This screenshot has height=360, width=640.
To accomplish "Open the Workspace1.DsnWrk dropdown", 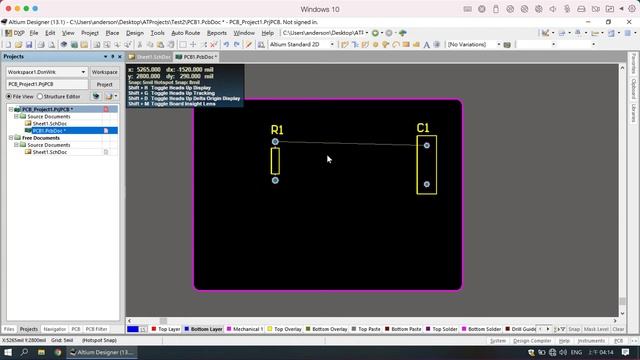I will pyautogui.click(x=83, y=72).
